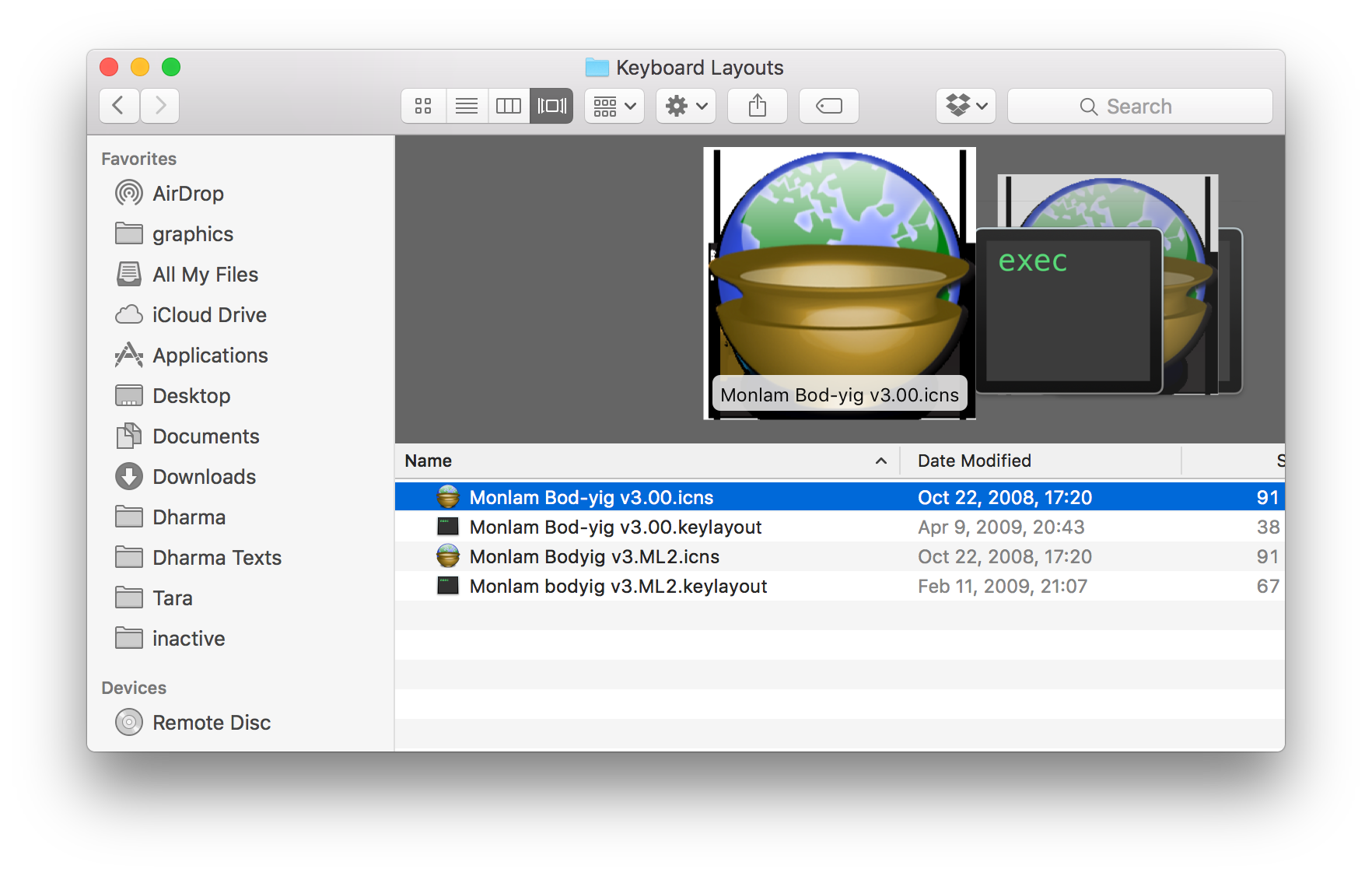Open the Action gear menu
Image resolution: width=1372 pixels, height=876 pixels.
[x=686, y=106]
